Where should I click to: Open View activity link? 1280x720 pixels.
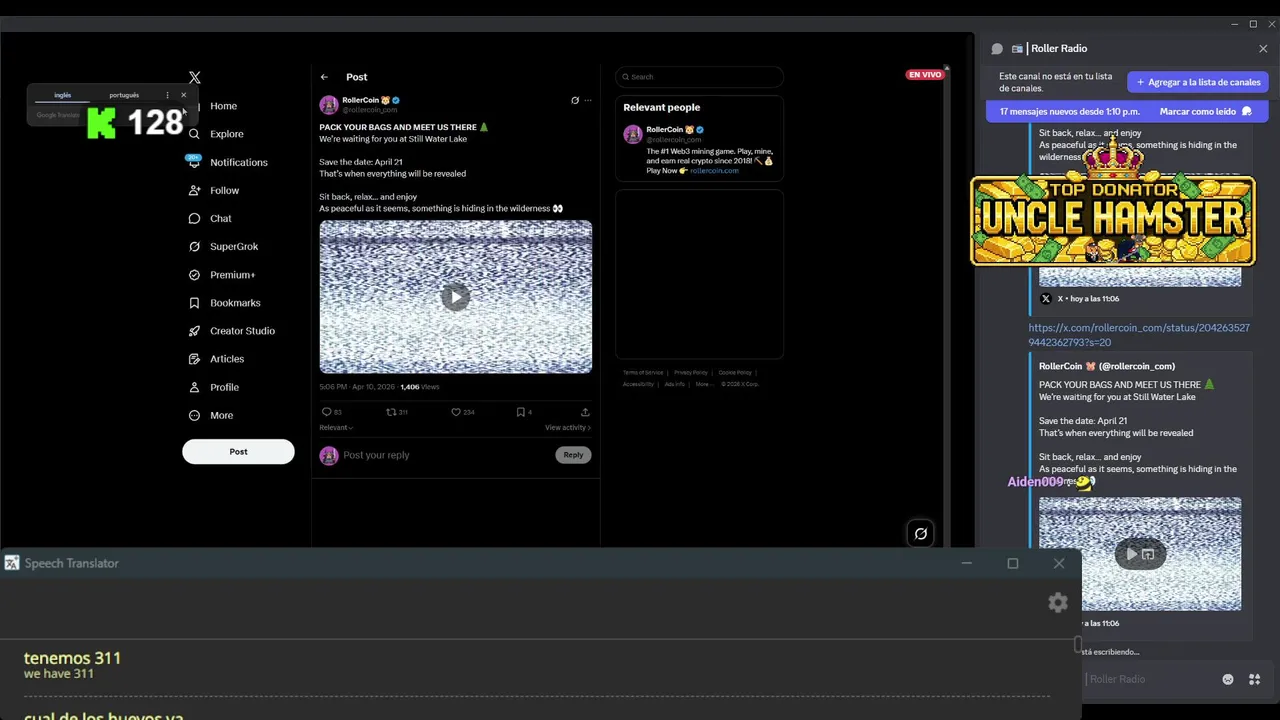(567, 428)
